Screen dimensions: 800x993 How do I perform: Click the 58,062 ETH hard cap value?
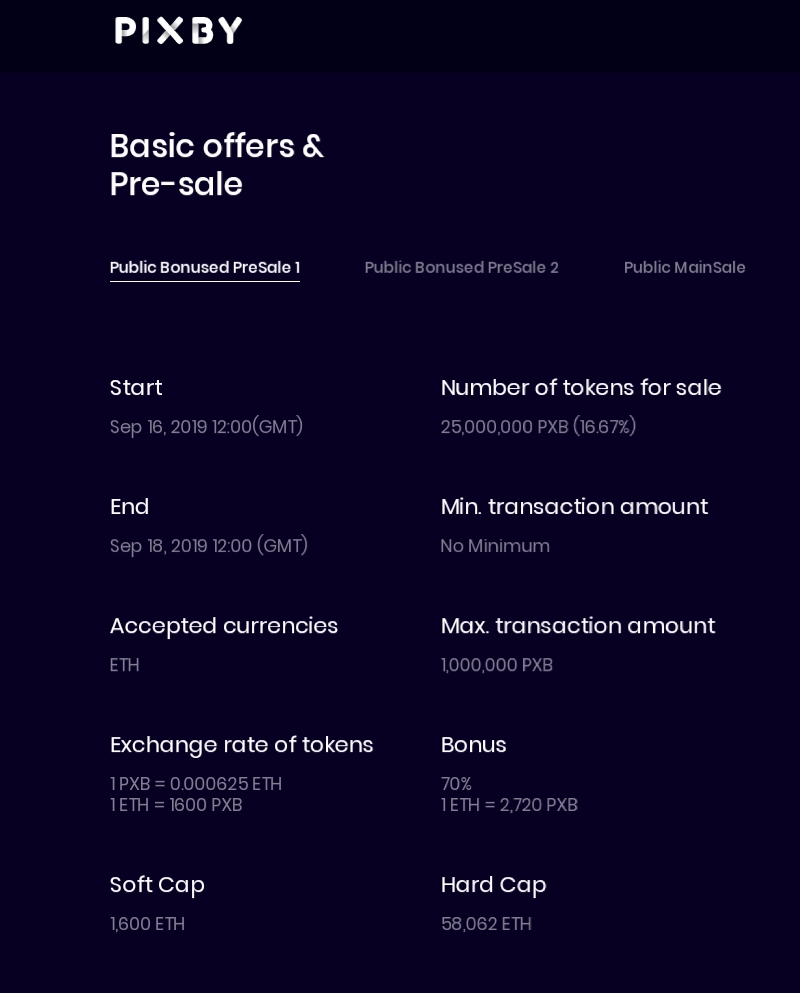[486, 924]
